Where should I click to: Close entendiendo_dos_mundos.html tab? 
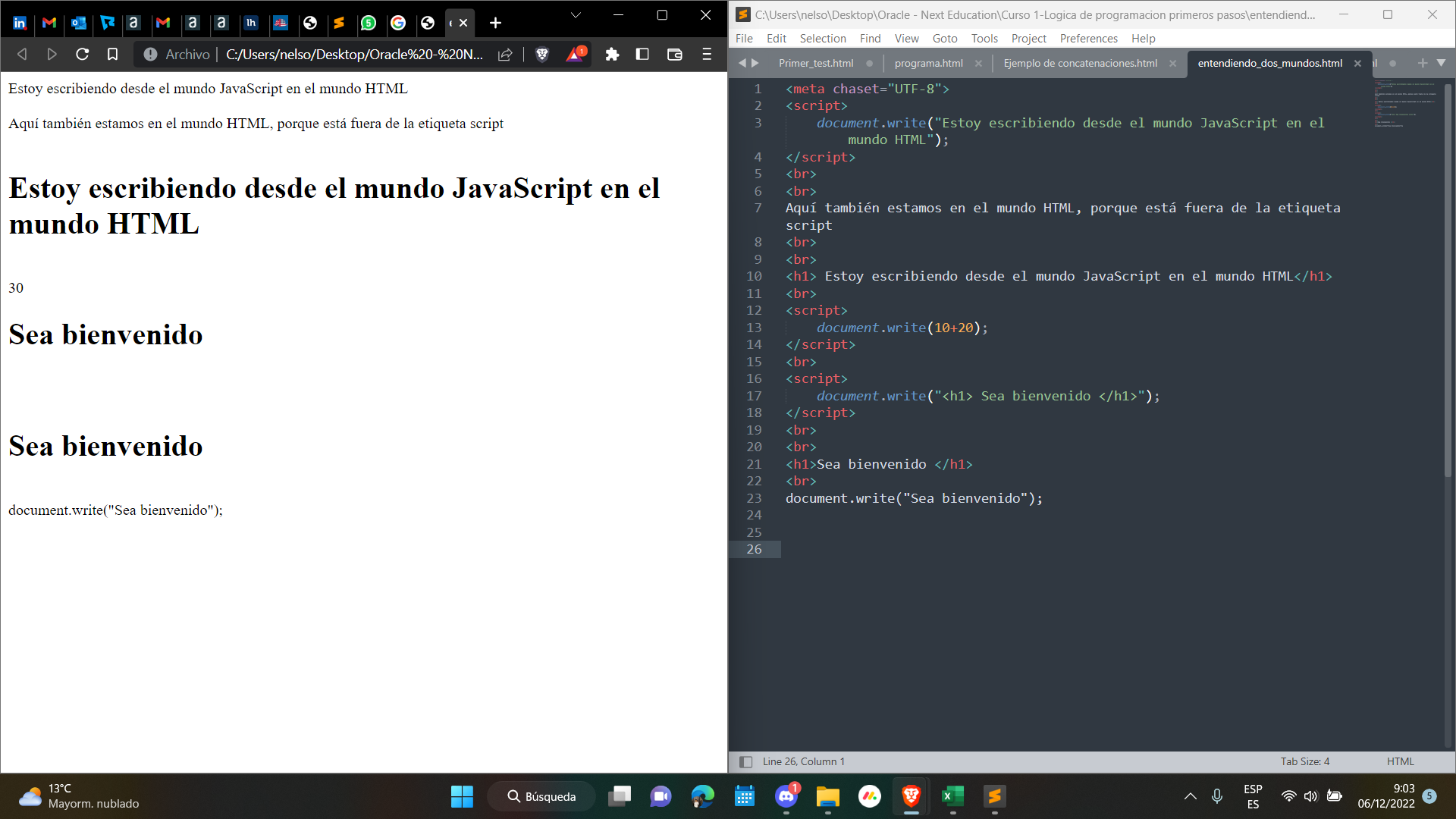point(1357,63)
